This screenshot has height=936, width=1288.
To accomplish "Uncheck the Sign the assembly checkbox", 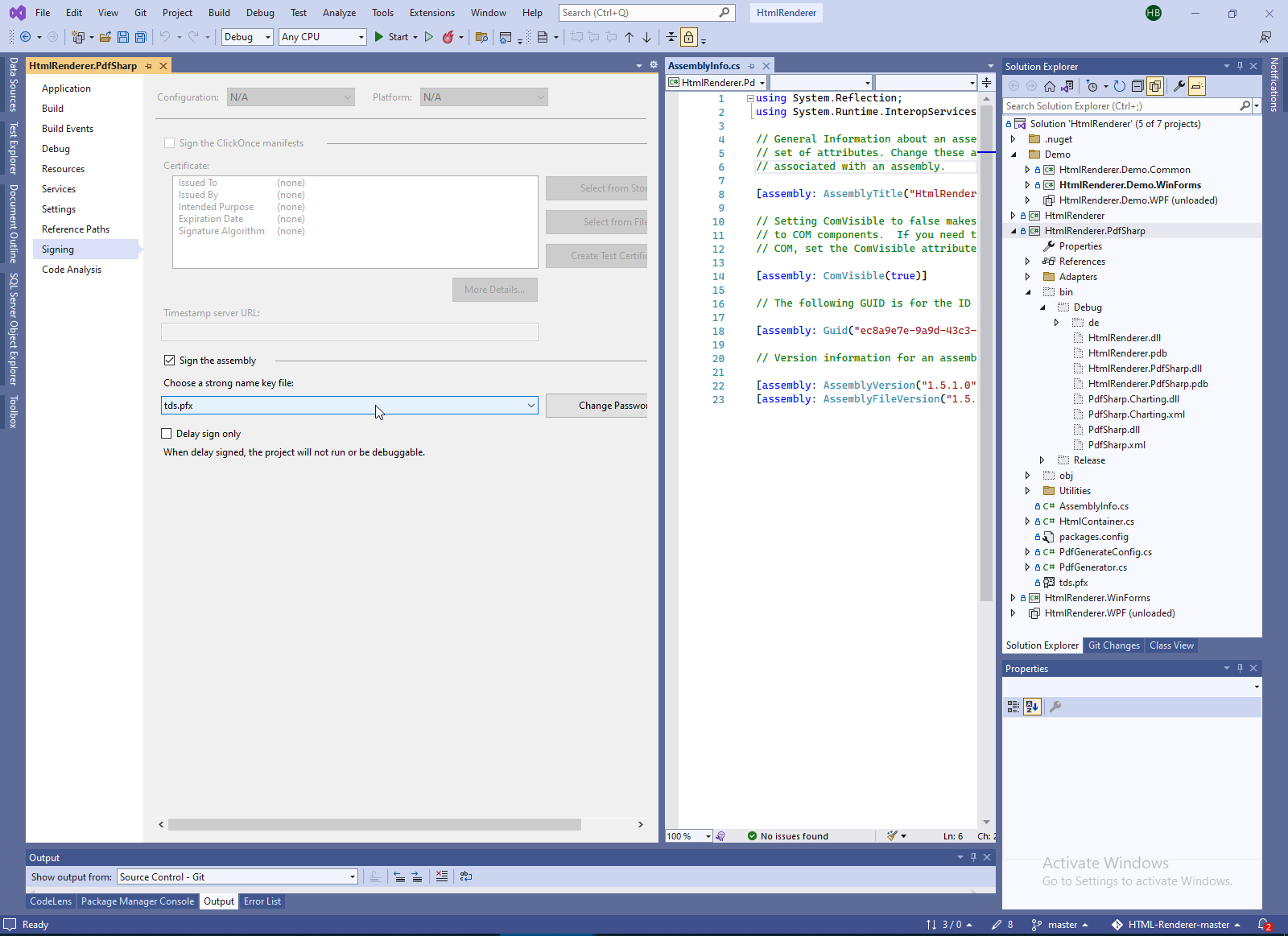I will [169, 361].
